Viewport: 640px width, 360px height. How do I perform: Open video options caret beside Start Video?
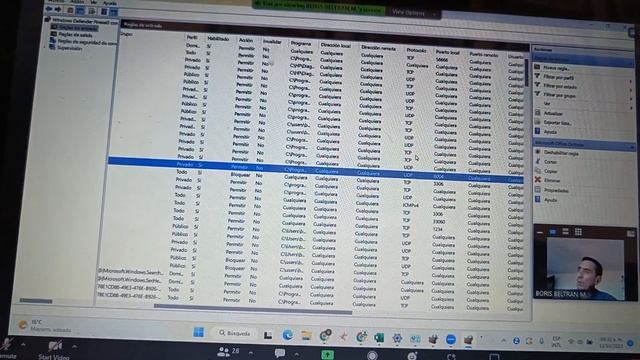pyautogui.click(x=75, y=347)
